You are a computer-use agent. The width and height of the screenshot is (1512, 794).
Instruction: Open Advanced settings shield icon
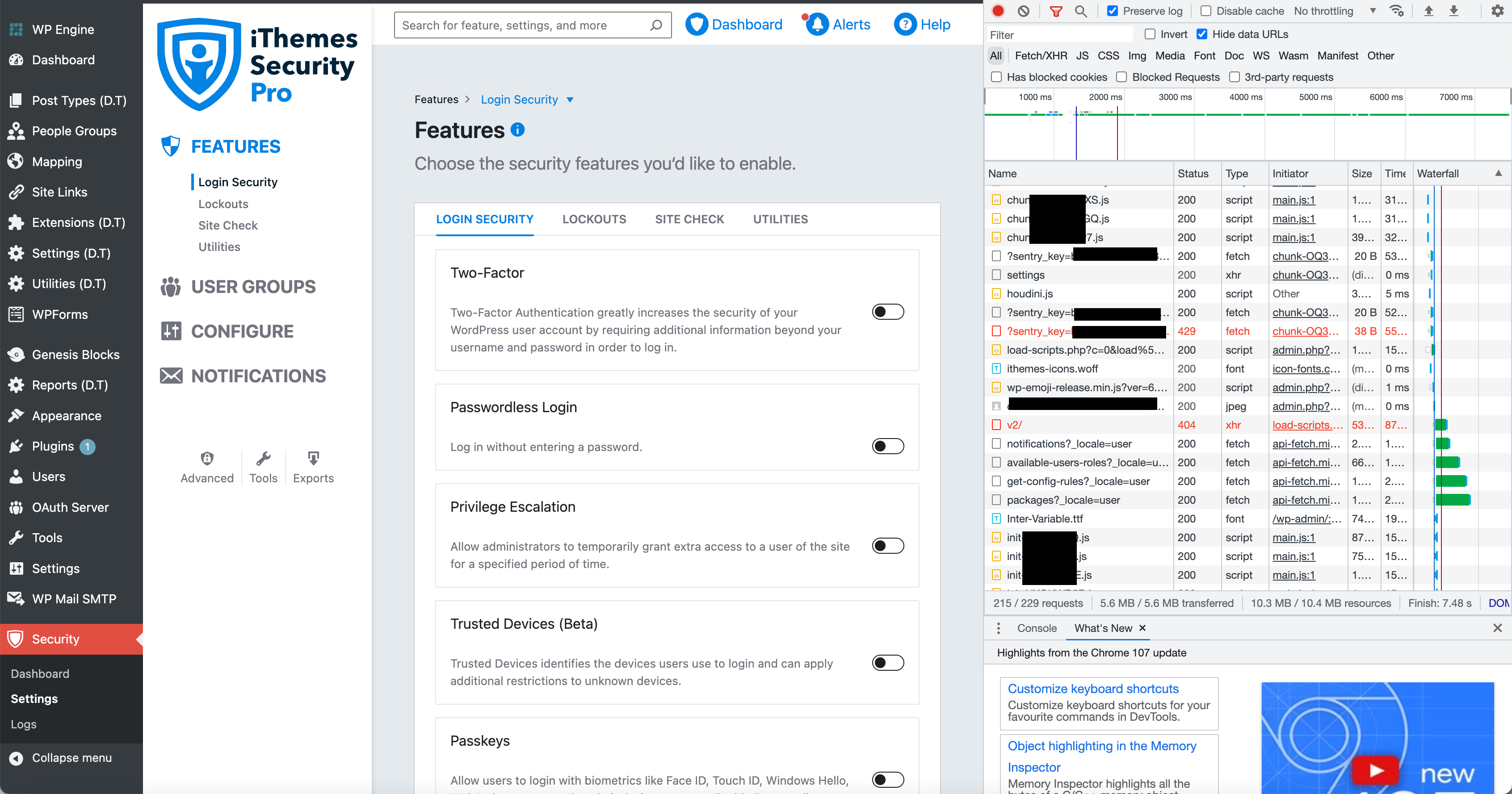pos(206,458)
